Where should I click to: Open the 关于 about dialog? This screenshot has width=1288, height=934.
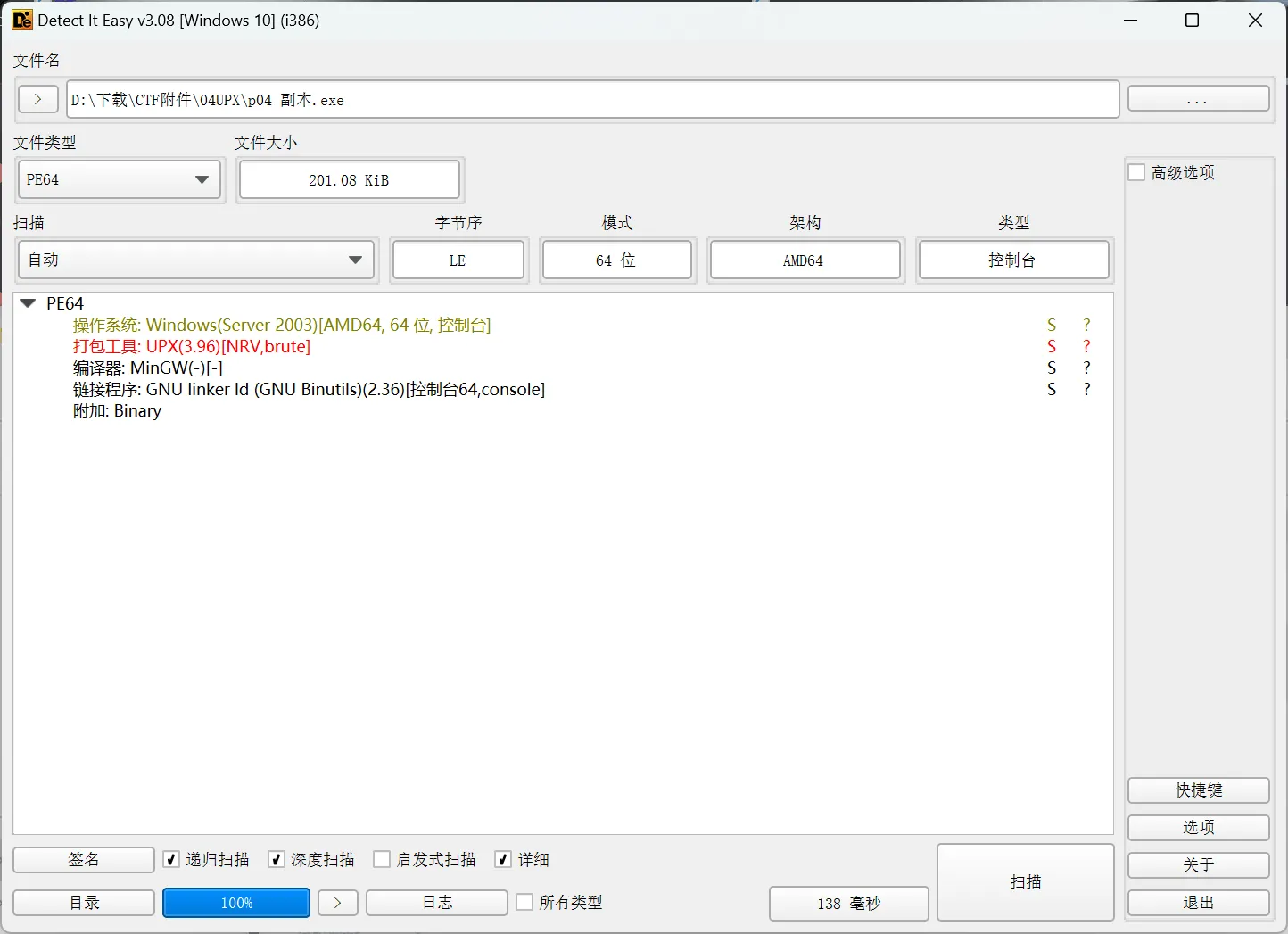1198,864
